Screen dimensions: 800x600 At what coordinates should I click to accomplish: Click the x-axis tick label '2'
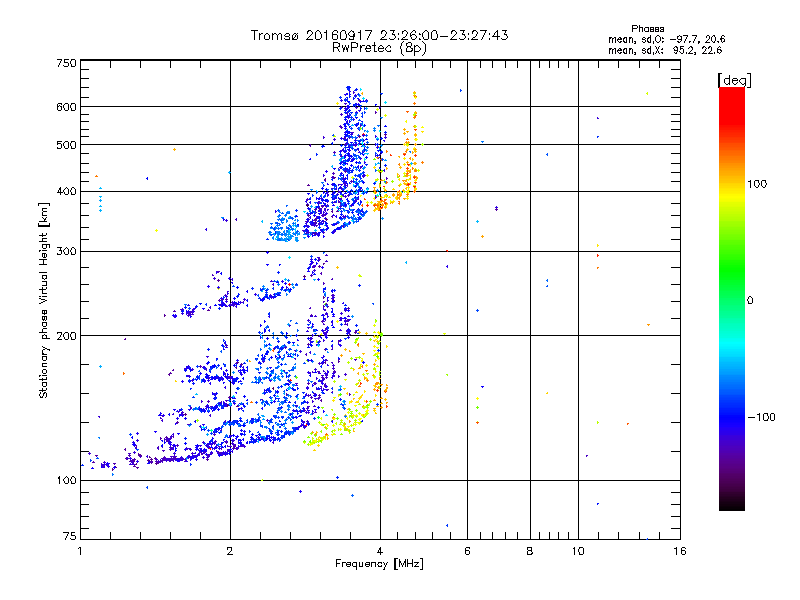click(x=230, y=551)
